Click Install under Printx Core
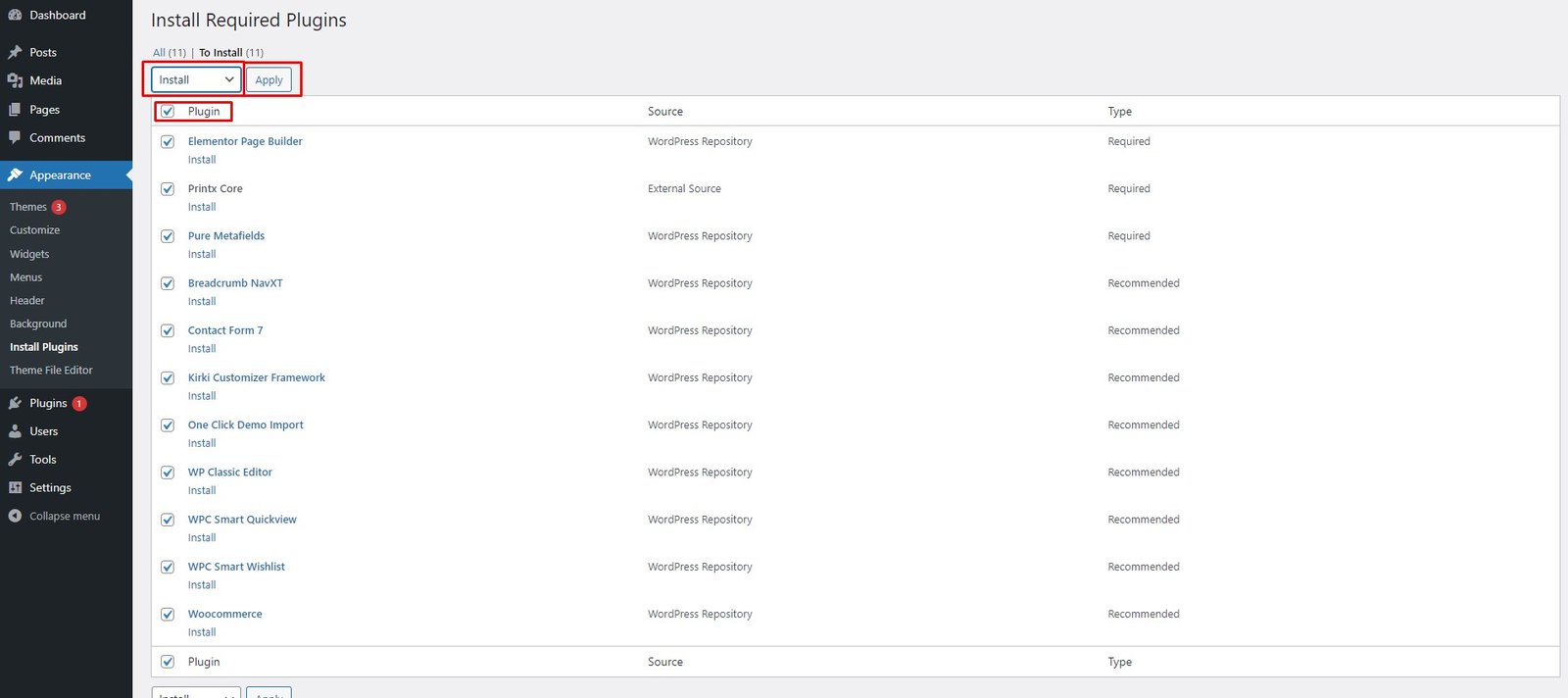Image resolution: width=1568 pixels, height=698 pixels. pyautogui.click(x=202, y=207)
